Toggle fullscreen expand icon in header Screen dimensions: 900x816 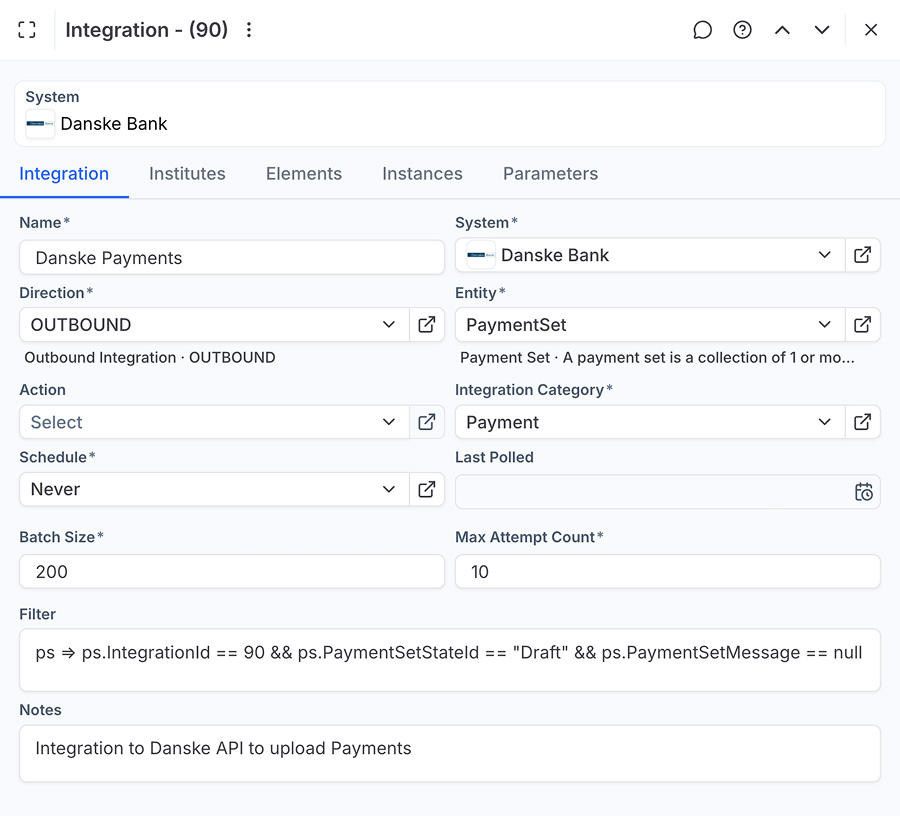coord(27,30)
